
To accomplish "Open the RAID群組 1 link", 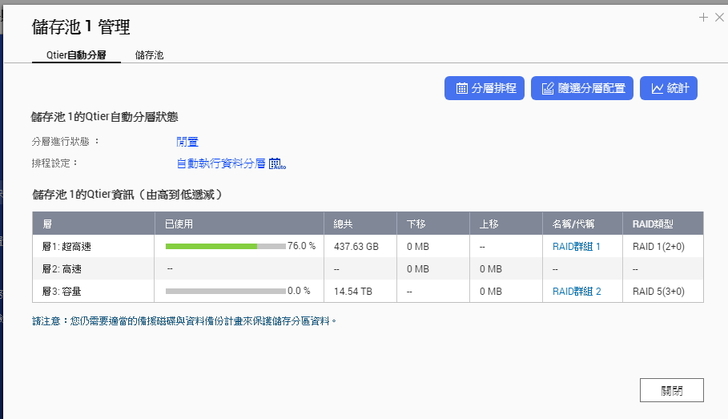I will (576, 246).
